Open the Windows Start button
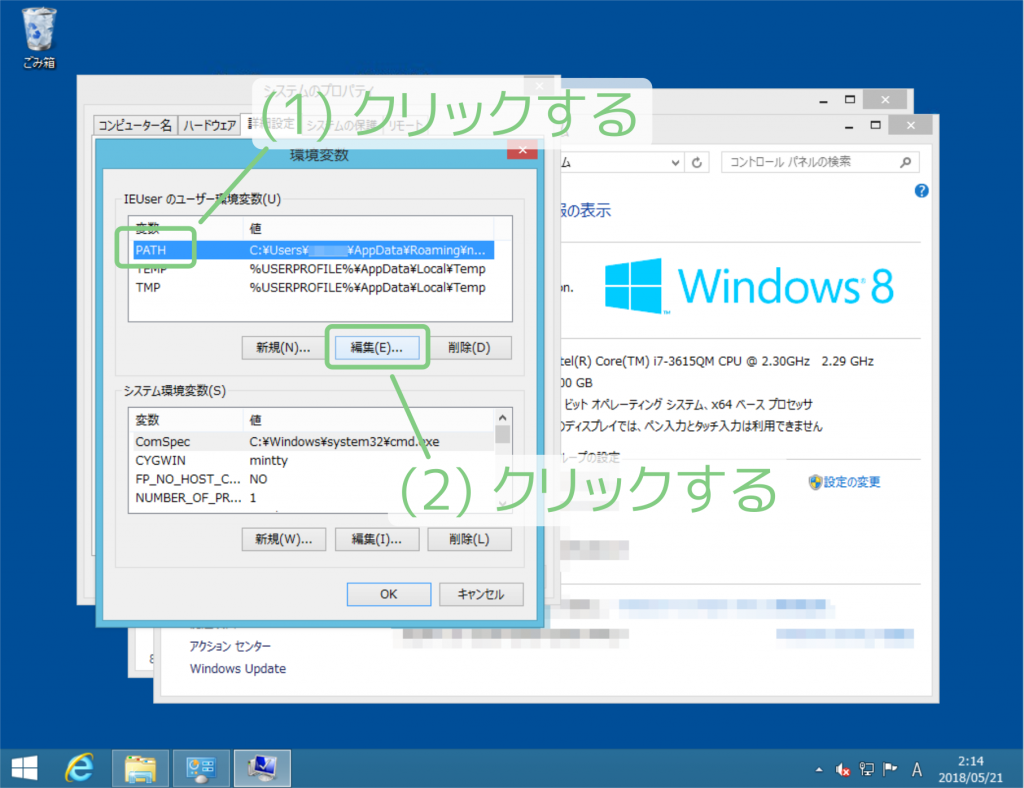 [x=25, y=768]
